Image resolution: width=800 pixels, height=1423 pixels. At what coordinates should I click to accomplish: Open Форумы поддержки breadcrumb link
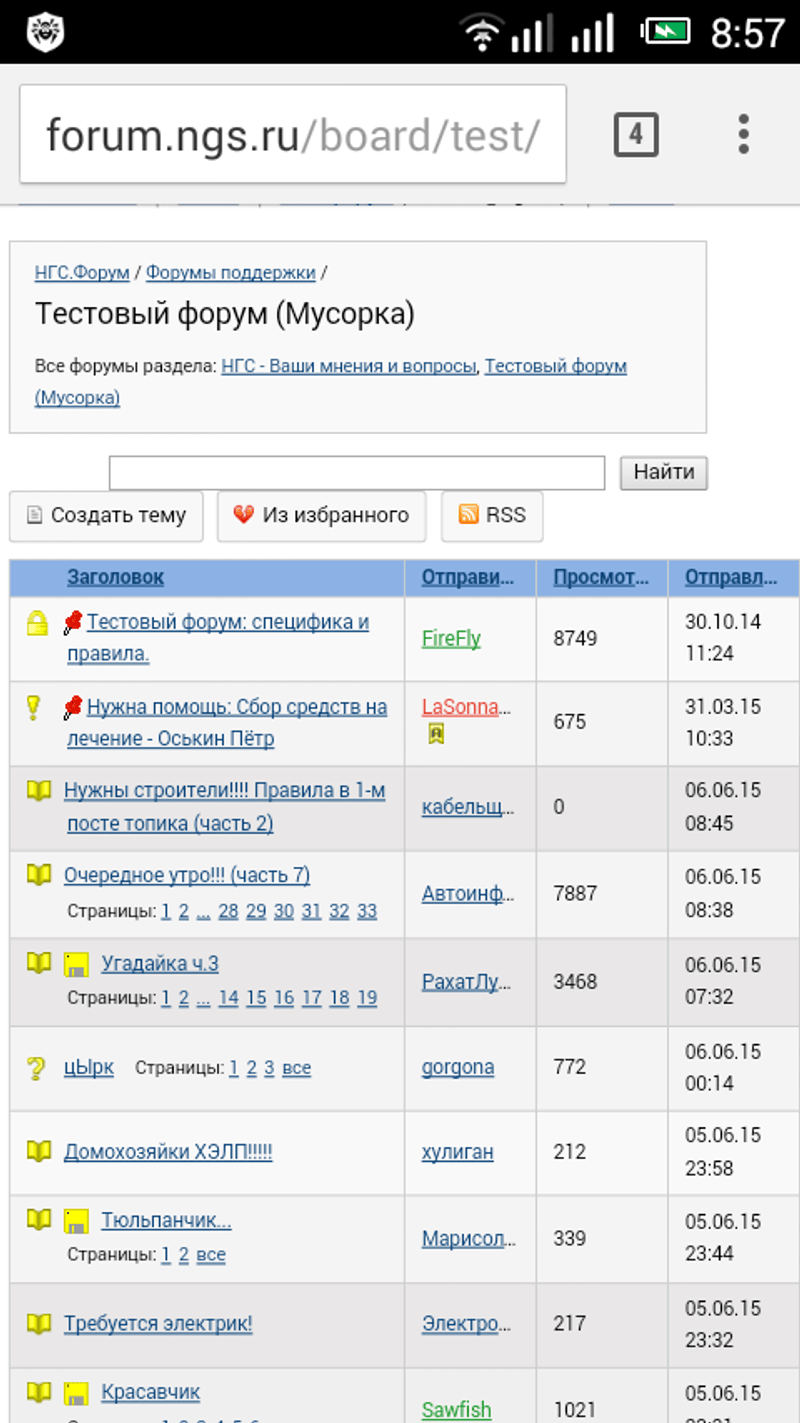(231, 272)
